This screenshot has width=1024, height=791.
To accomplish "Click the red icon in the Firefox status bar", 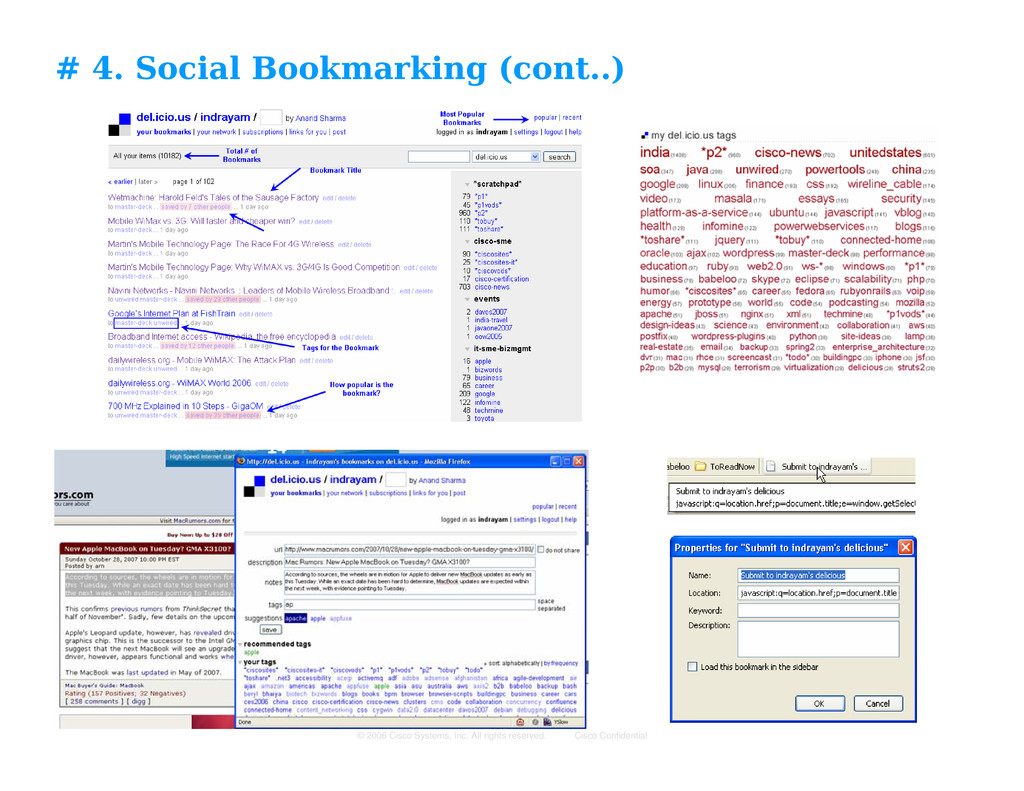I will coord(520,722).
